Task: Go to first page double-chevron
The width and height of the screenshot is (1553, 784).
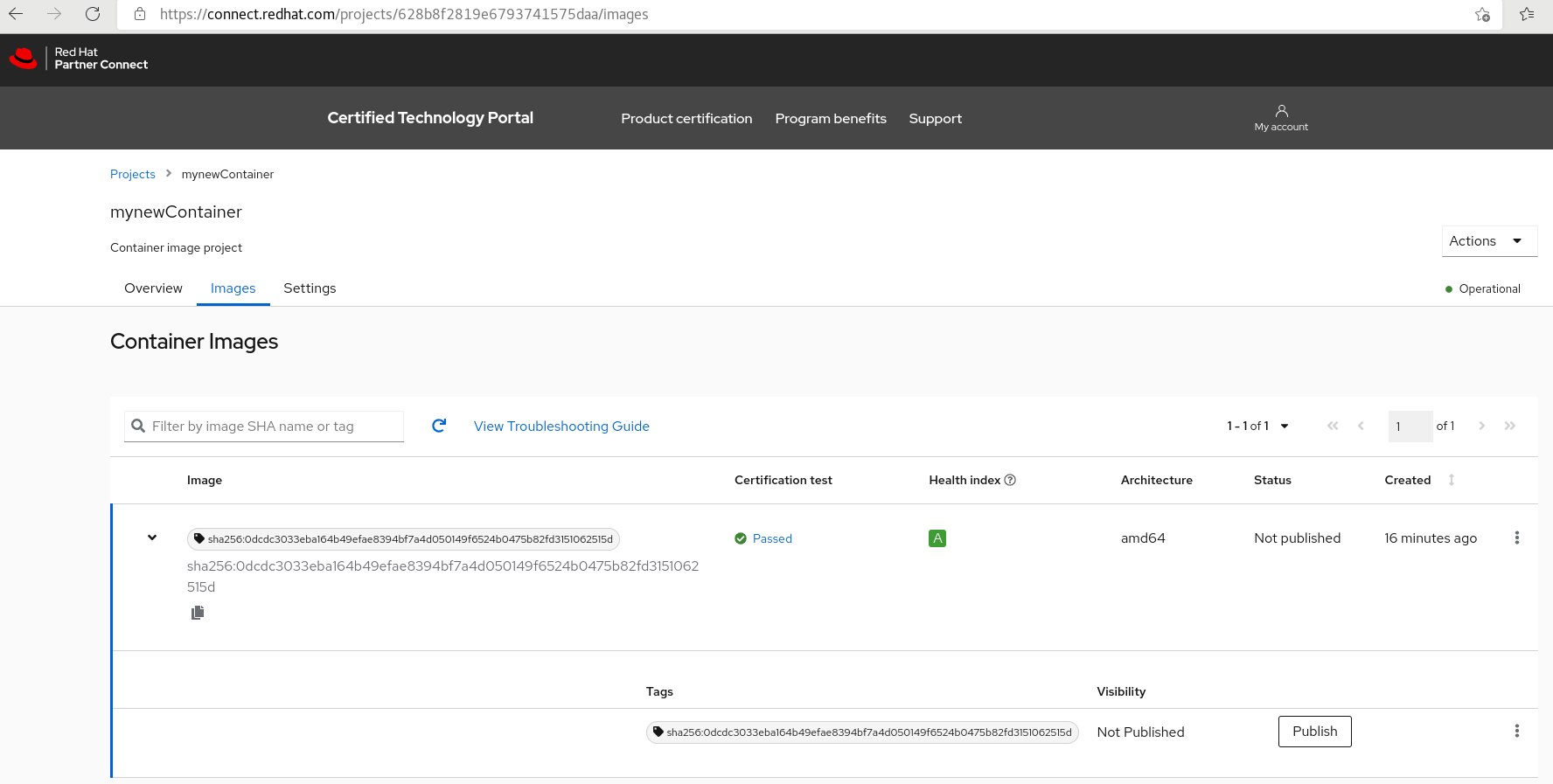Action: click(1333, 426)
